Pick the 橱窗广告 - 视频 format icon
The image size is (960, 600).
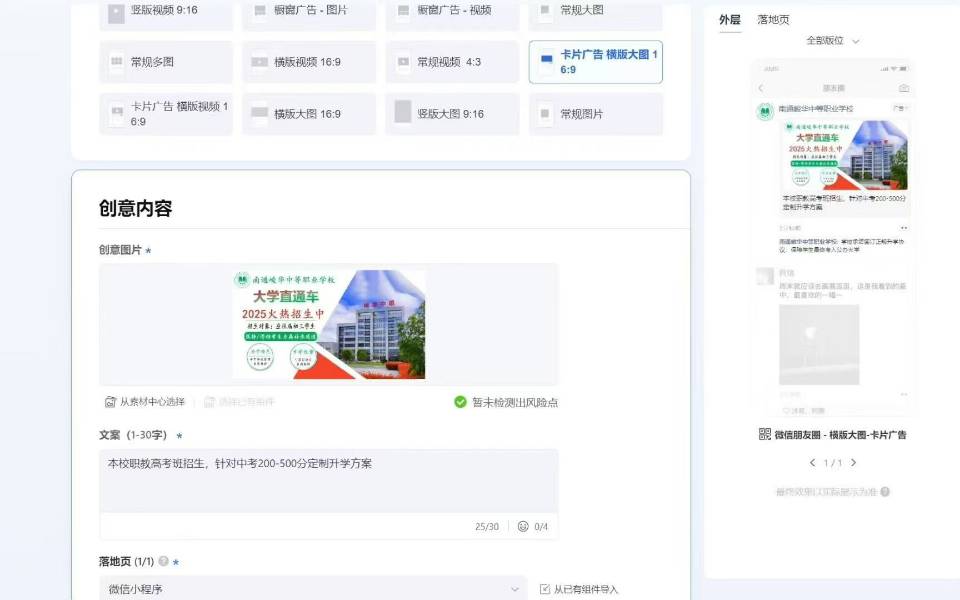pos(403,10)
